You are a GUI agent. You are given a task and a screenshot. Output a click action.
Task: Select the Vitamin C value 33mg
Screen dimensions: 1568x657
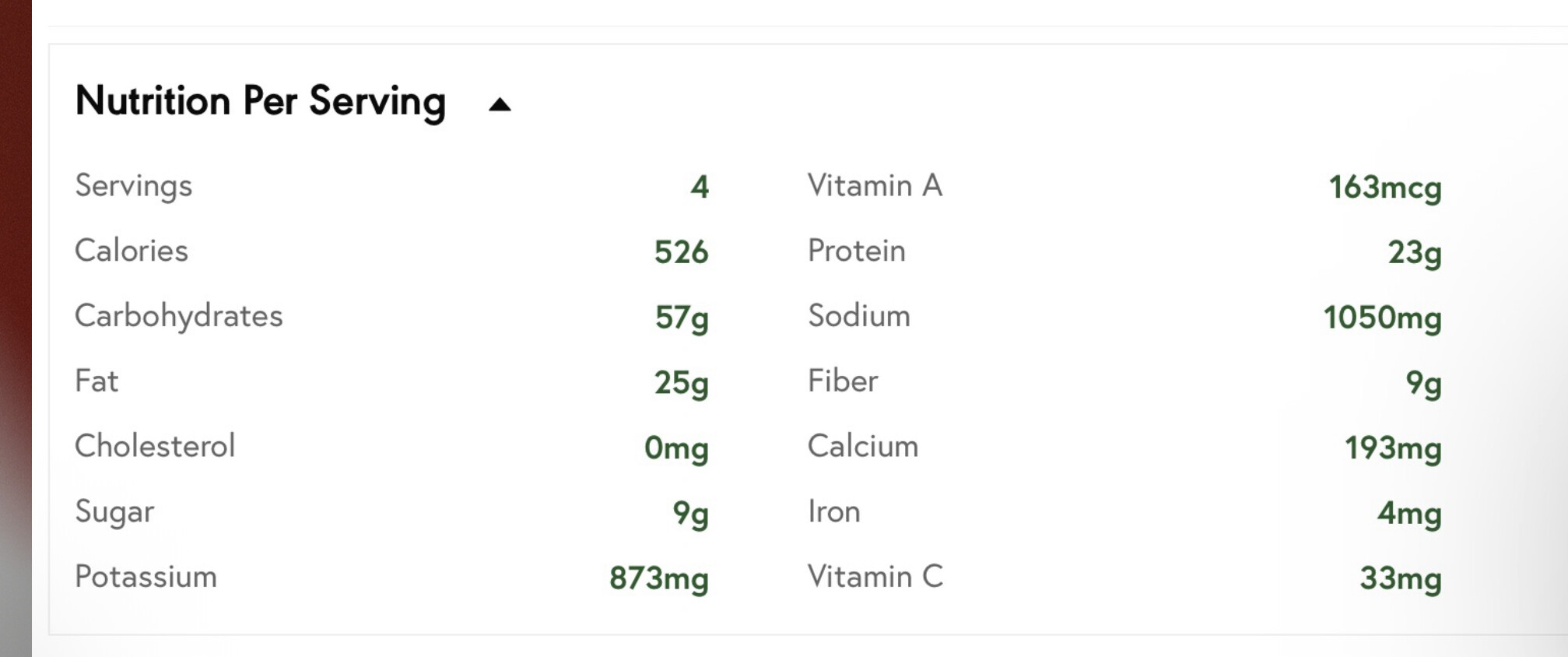(1400, 578)
